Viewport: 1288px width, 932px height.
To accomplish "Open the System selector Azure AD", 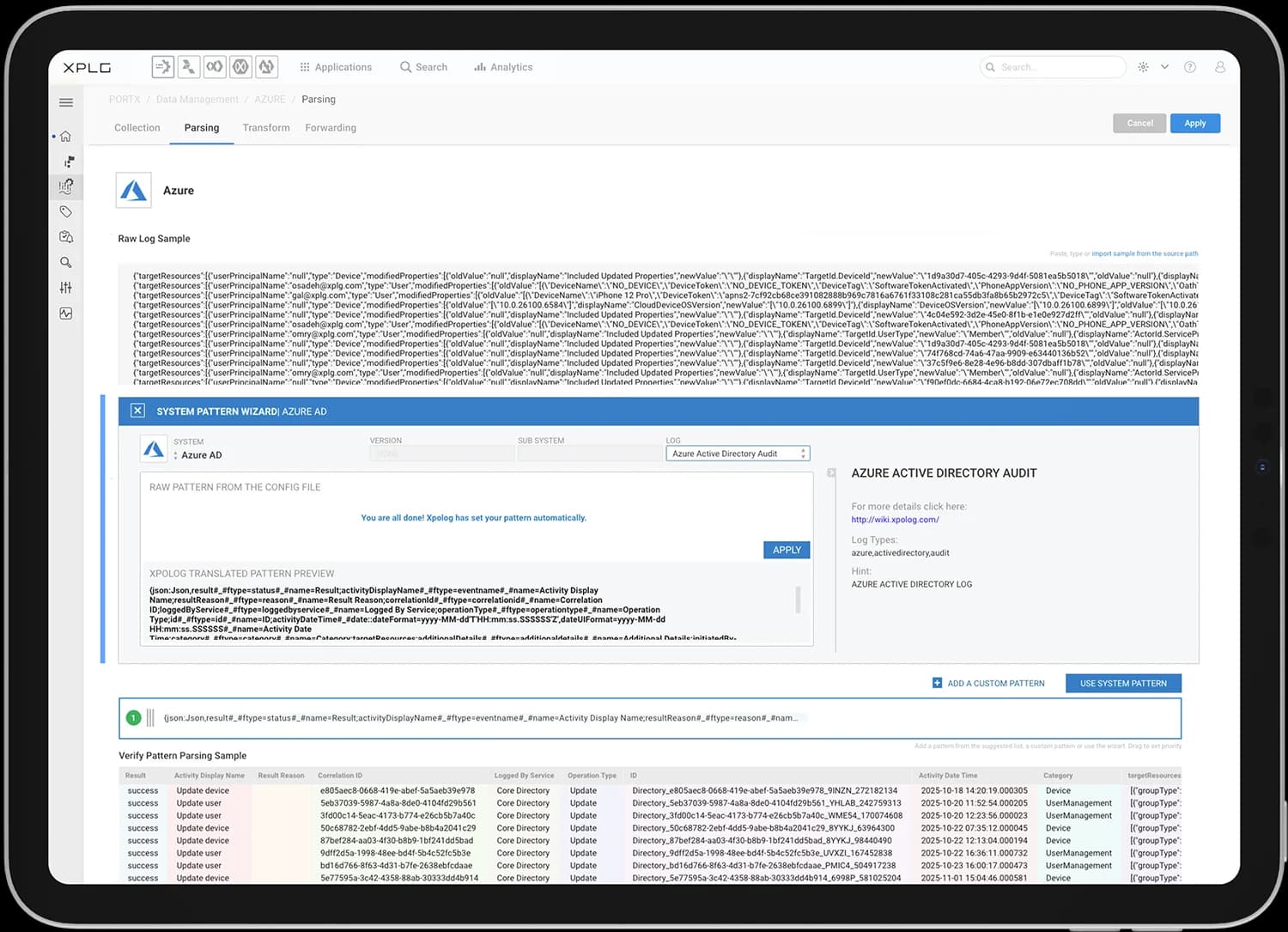I will coord(197,455).
